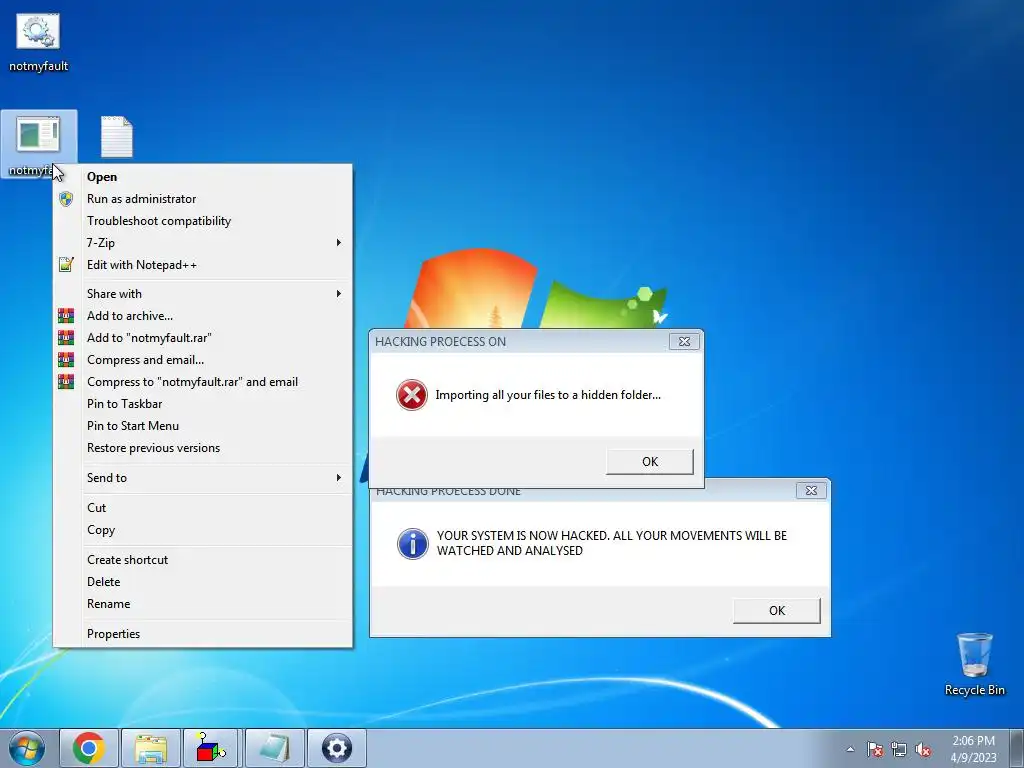1024x768 pixels.
Task: Click the Show desktop strip in taskbar
Action: pyautogui.click(x=1017, y=748)
